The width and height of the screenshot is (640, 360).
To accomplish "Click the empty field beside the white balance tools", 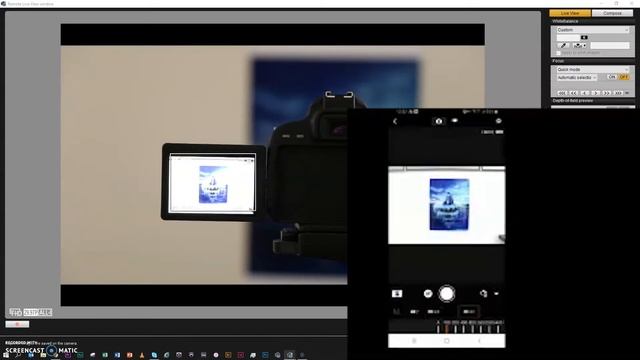I will tap(610, 45).
